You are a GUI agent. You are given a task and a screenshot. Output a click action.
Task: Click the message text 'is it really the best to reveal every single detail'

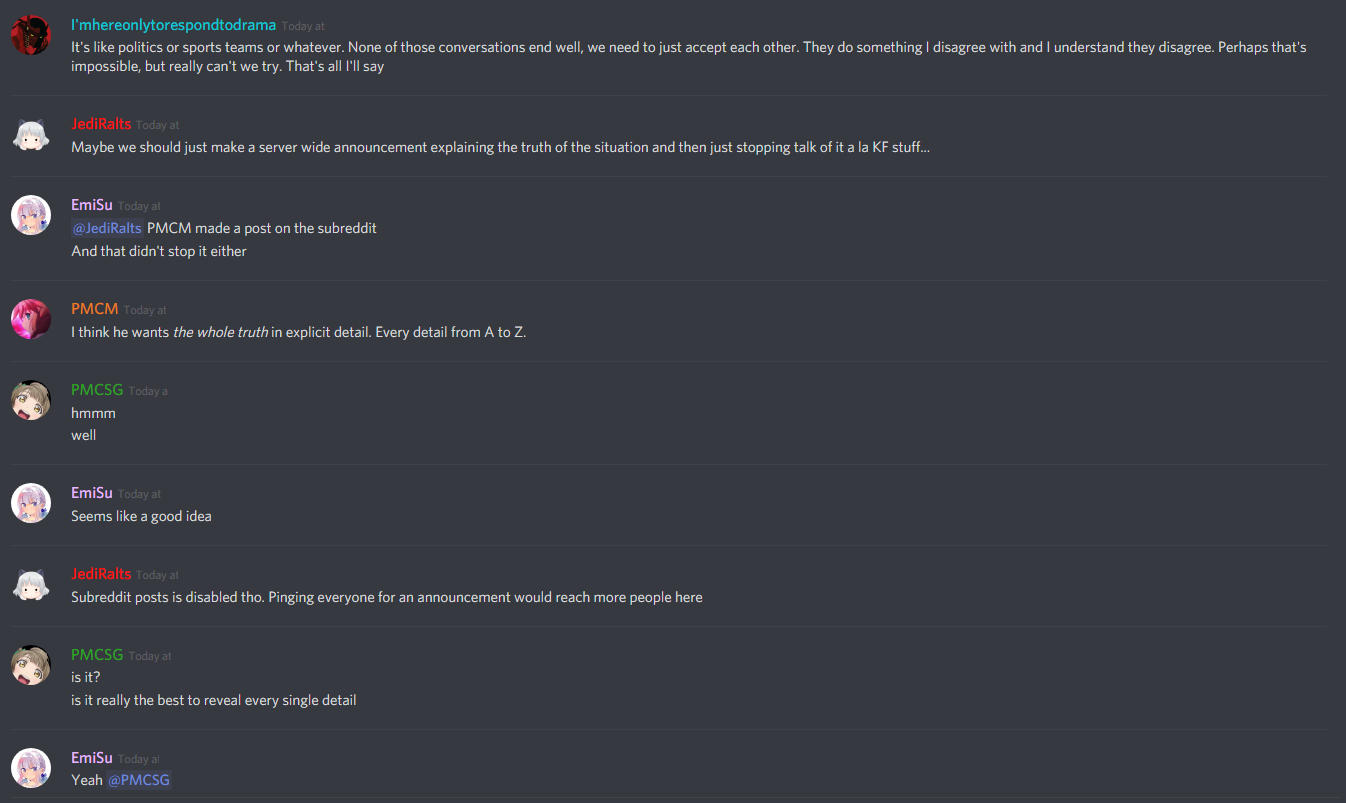pos(214,700)
